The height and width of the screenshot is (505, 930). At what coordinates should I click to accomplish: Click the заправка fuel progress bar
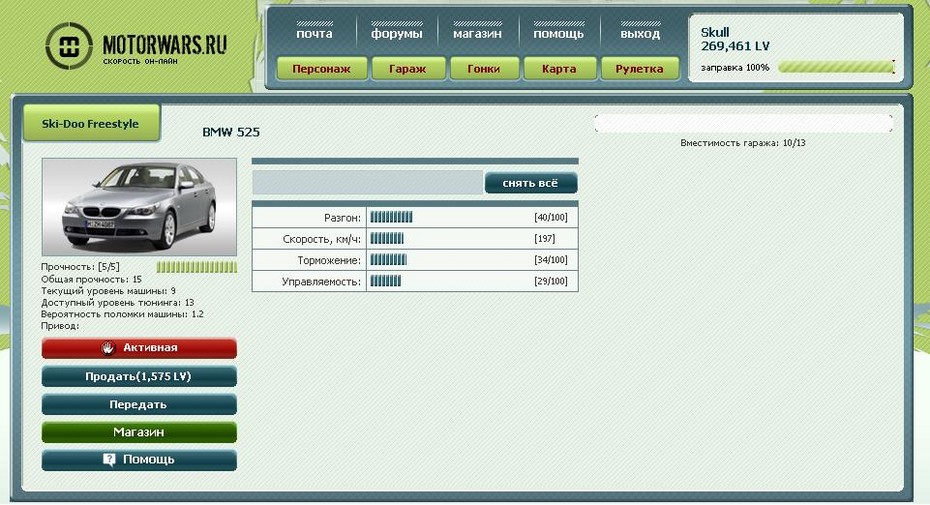pos(836,67)
